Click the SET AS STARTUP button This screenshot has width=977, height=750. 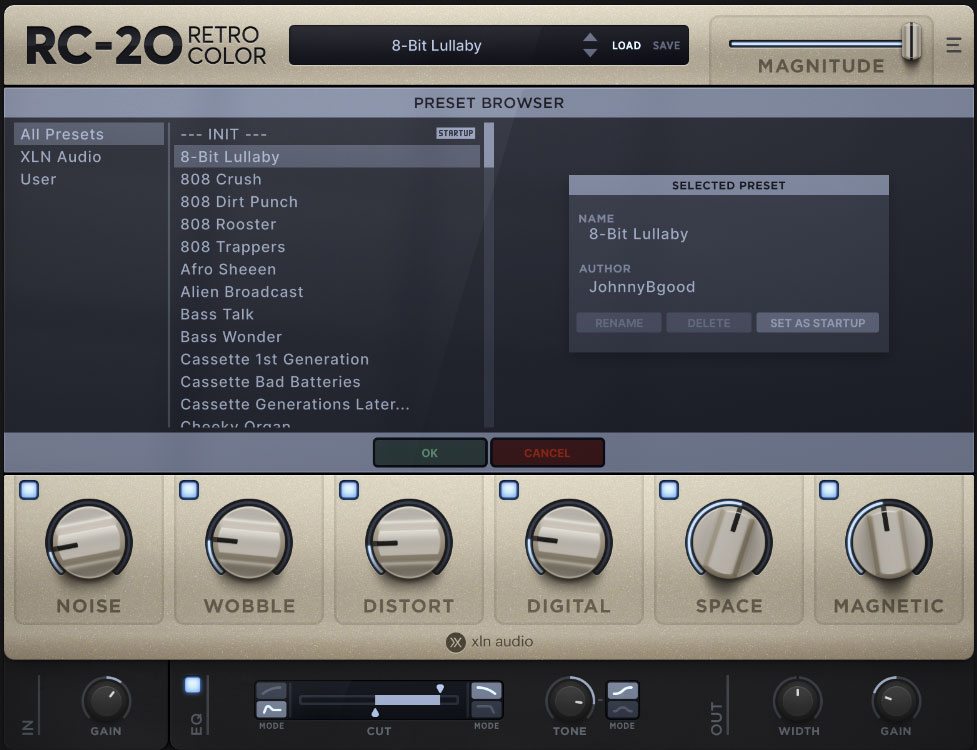[817, 322]
